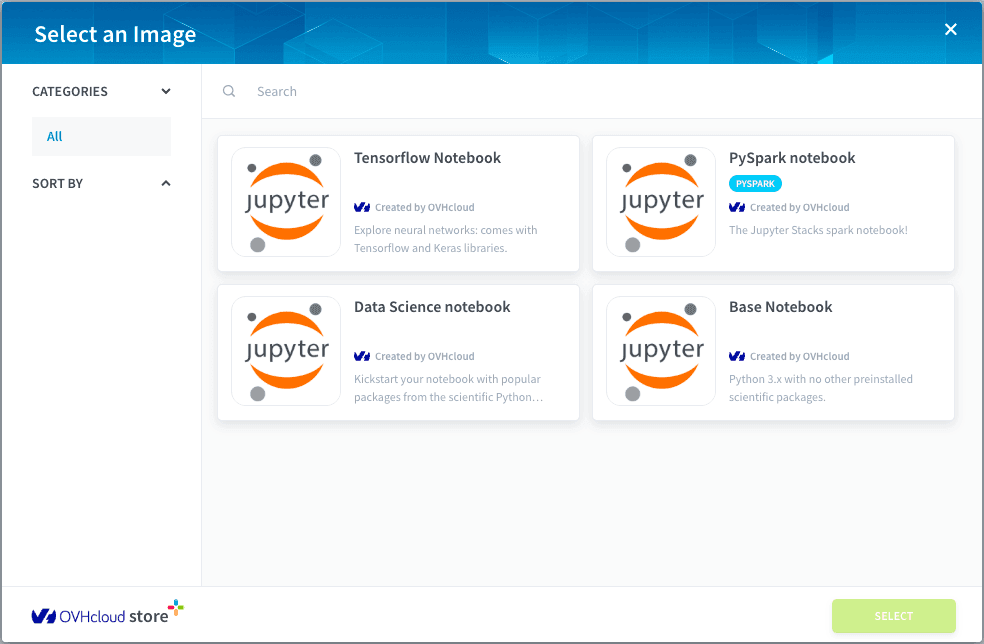Click the Tensorflow and Keras libraries description
Viewport: 984px width, 644px height.
tap(446, 239)
